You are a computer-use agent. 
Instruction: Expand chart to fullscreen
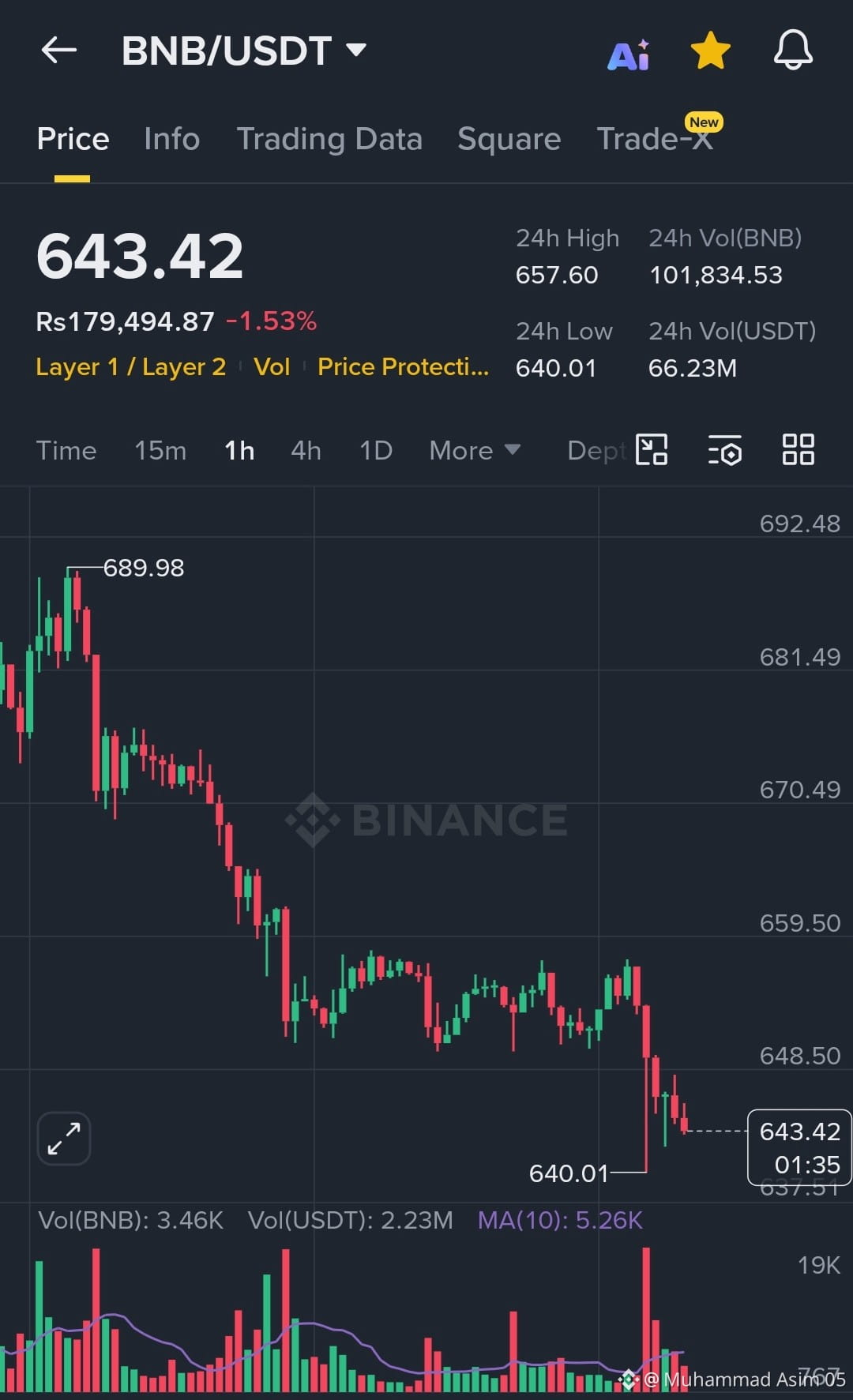[x=64, y=1139]
